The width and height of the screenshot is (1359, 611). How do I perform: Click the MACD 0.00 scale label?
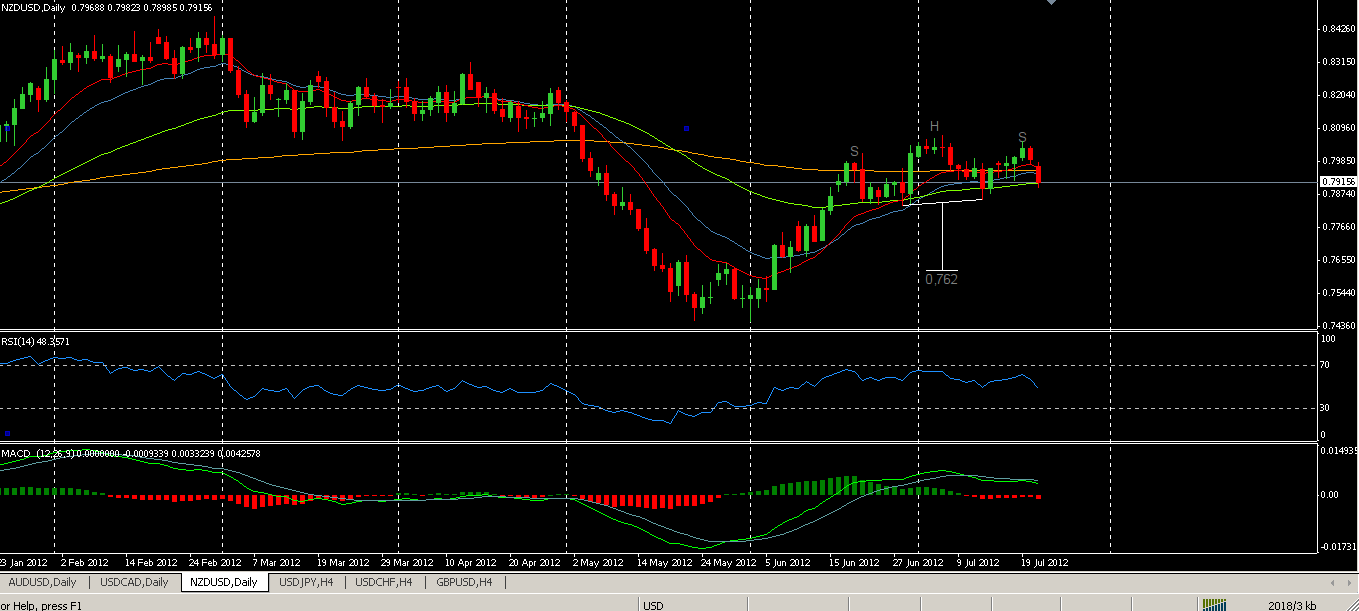(x=1331, y=494)
